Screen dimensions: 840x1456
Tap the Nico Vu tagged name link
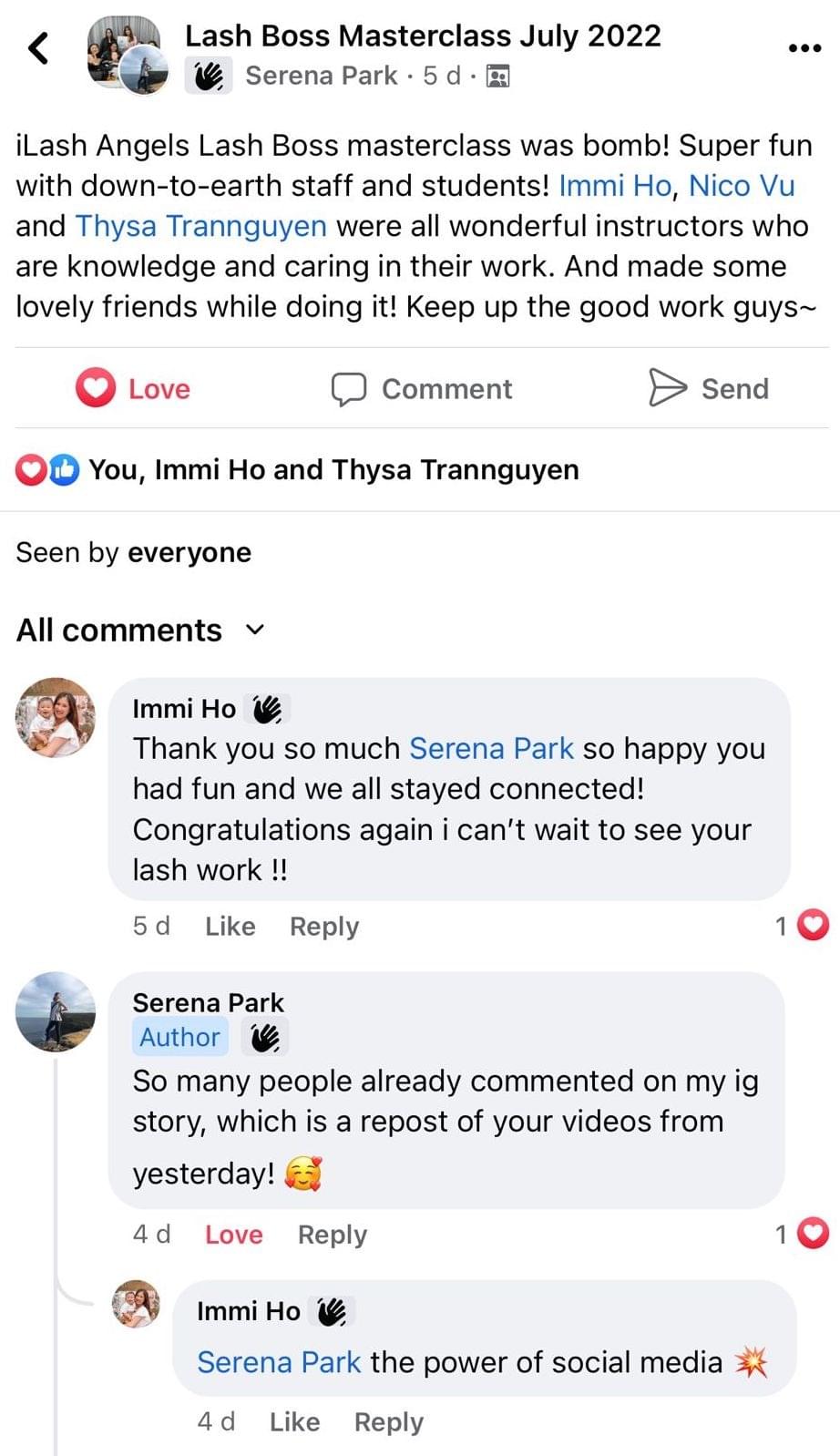coord(741,186)
